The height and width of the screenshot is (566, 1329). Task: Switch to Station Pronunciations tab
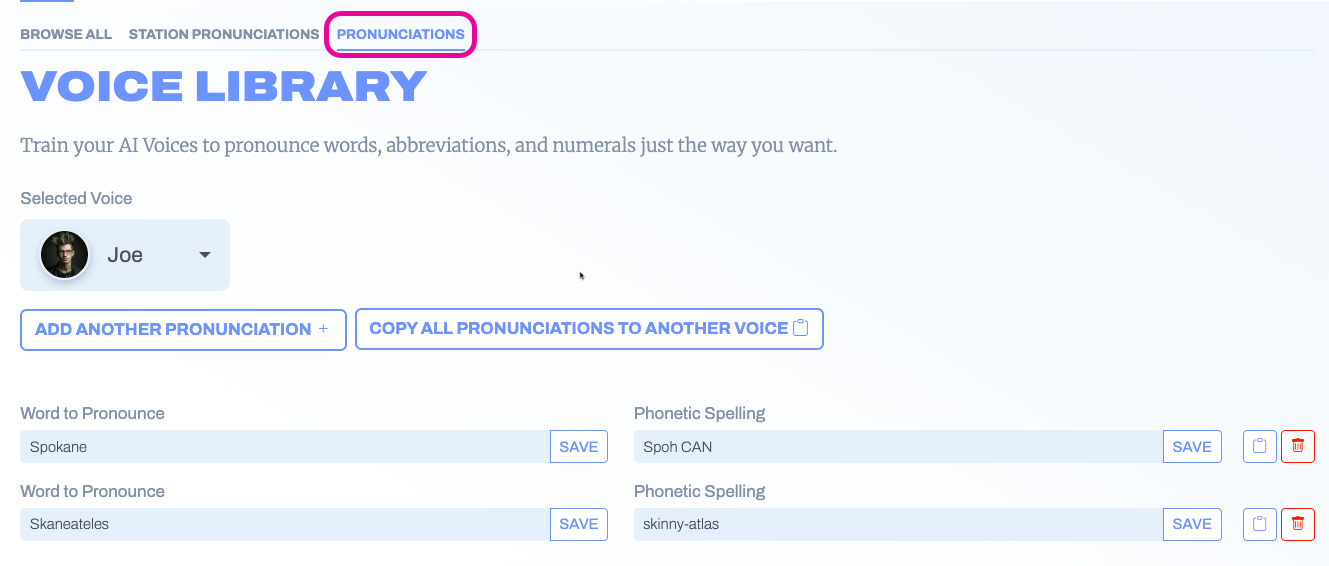click(224, 34)
